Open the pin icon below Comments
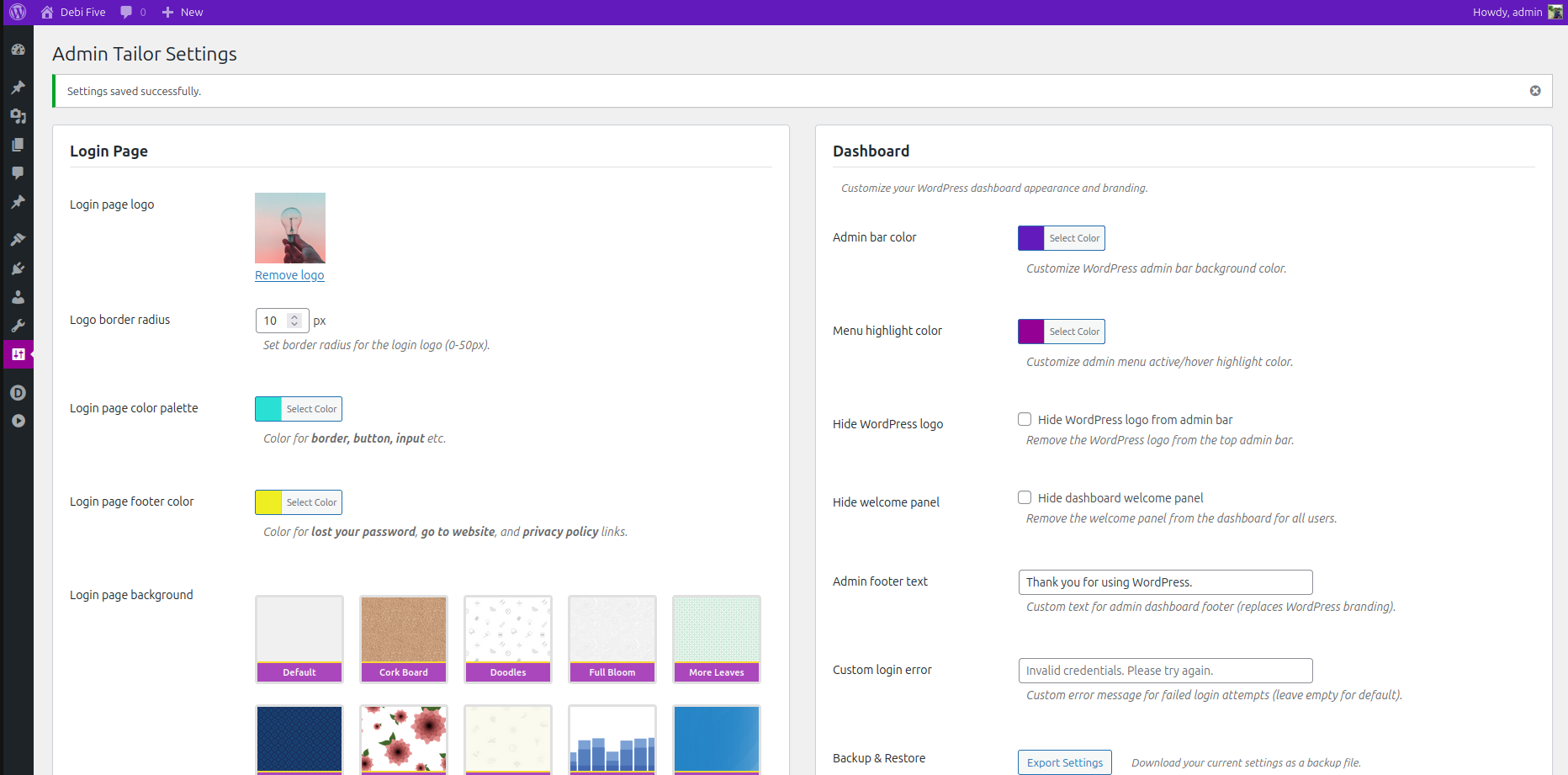The image size is (1568, 775). click(x=18, y=202)
